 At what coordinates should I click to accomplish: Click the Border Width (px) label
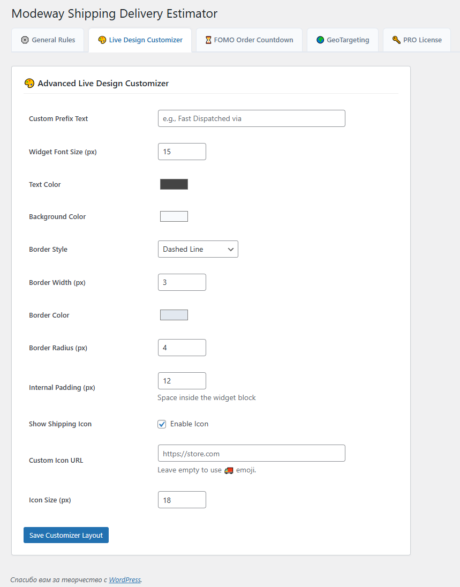click(x=57, y=283)
